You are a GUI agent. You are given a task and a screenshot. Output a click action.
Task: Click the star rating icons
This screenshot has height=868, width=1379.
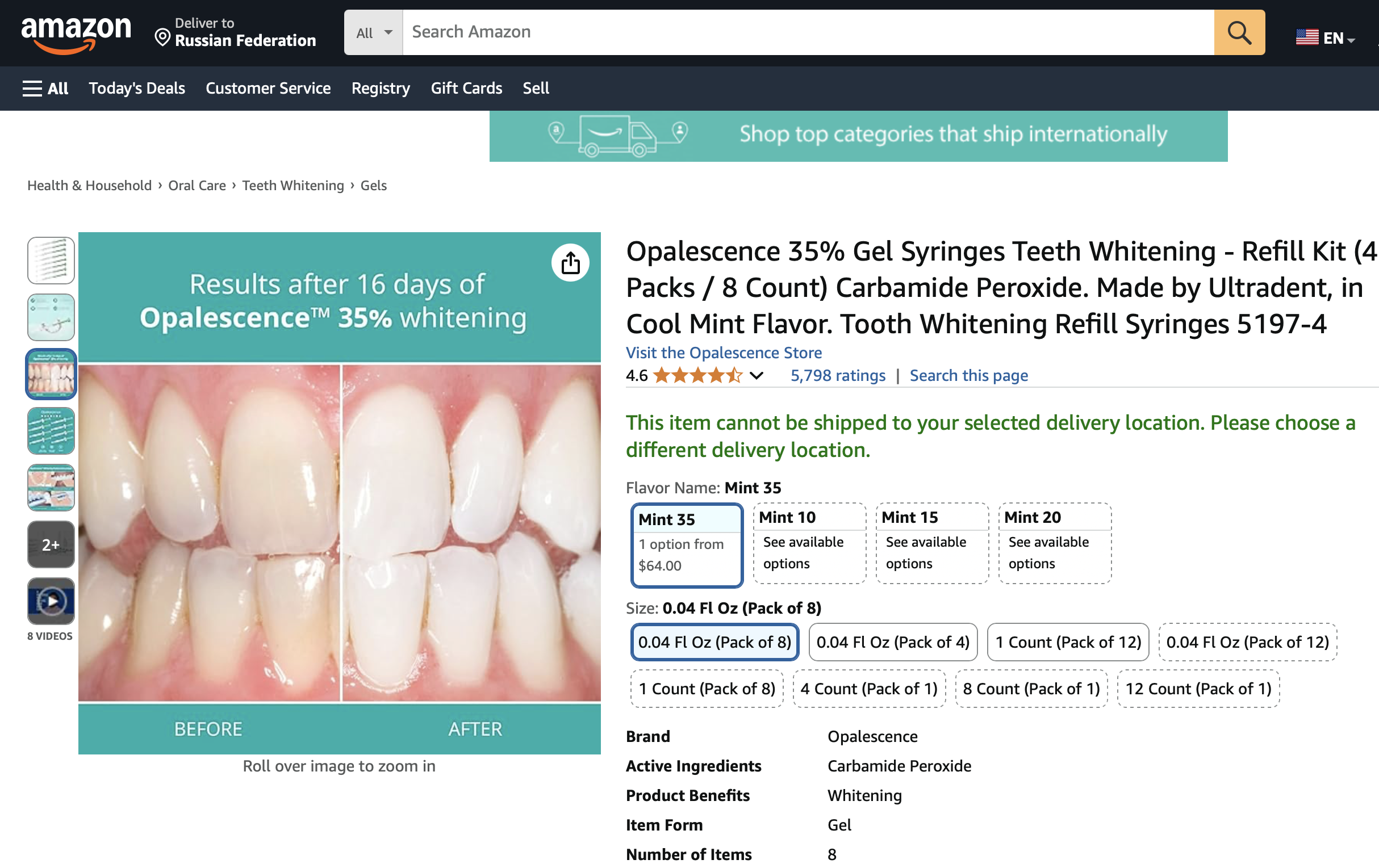tap(697, 376)
